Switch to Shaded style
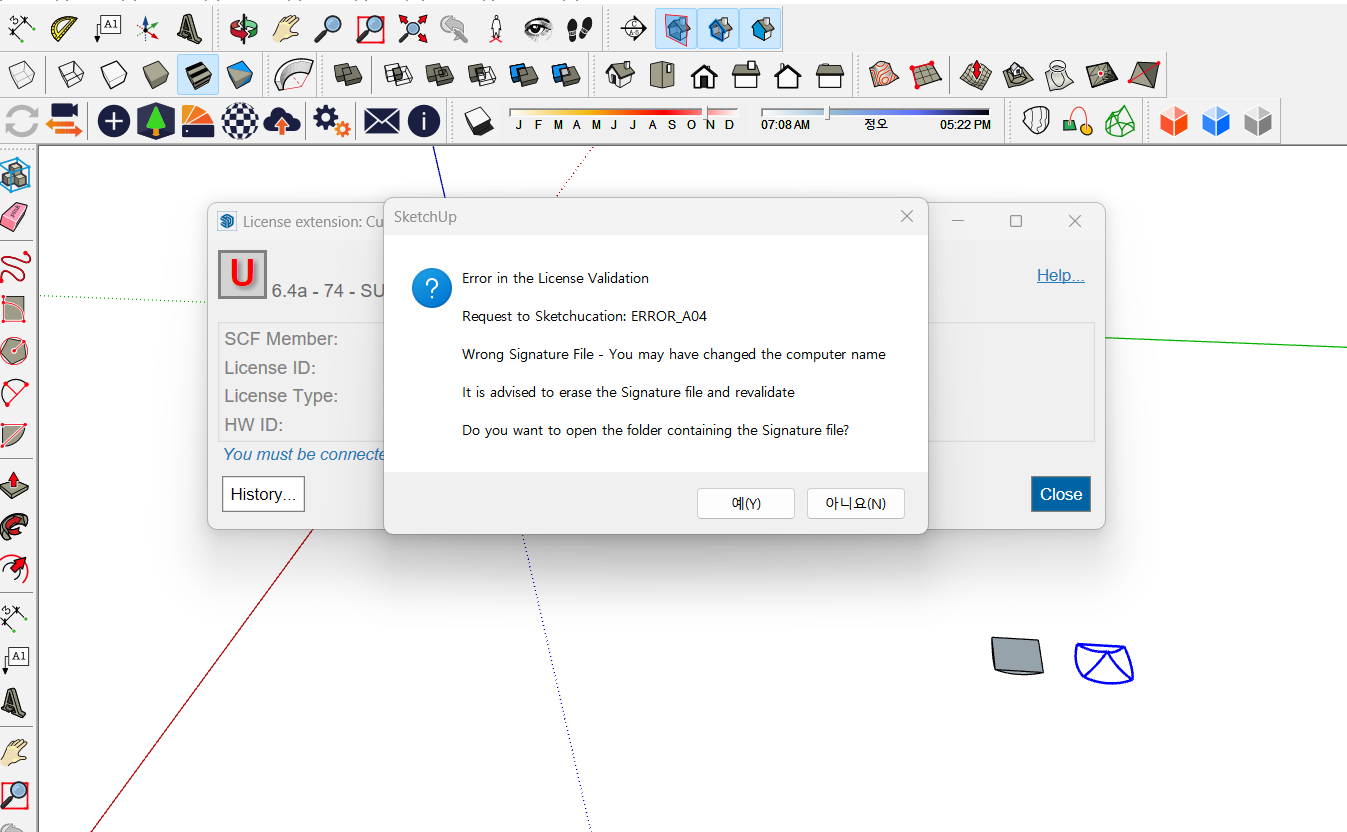The height and width of the screenshot is (832, 1347). pos(155,74)
